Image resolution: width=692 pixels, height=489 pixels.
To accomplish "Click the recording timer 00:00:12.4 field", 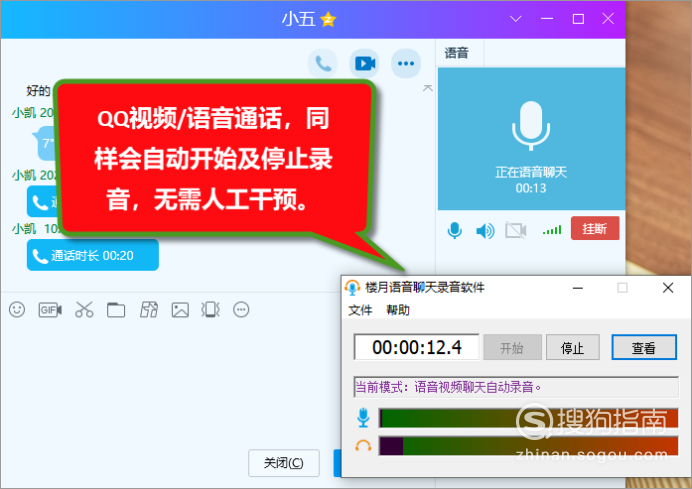I will click(x=417, y=347).
